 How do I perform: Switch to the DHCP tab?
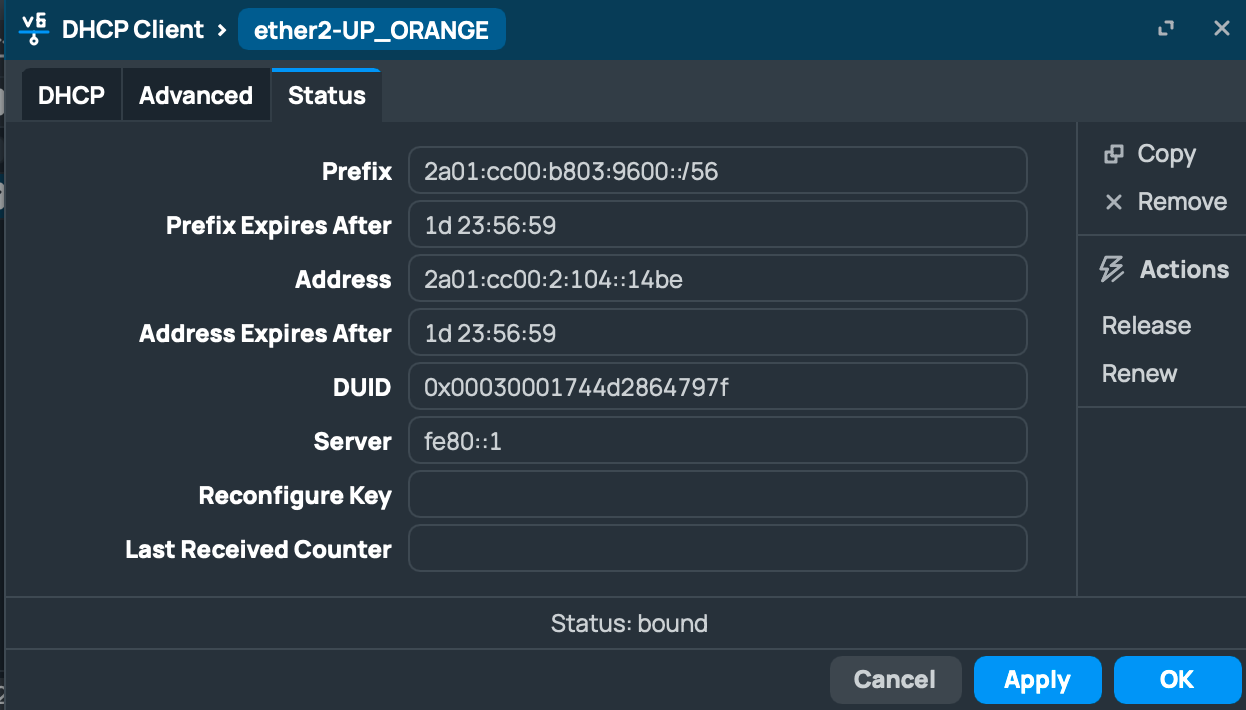(71, 96)
